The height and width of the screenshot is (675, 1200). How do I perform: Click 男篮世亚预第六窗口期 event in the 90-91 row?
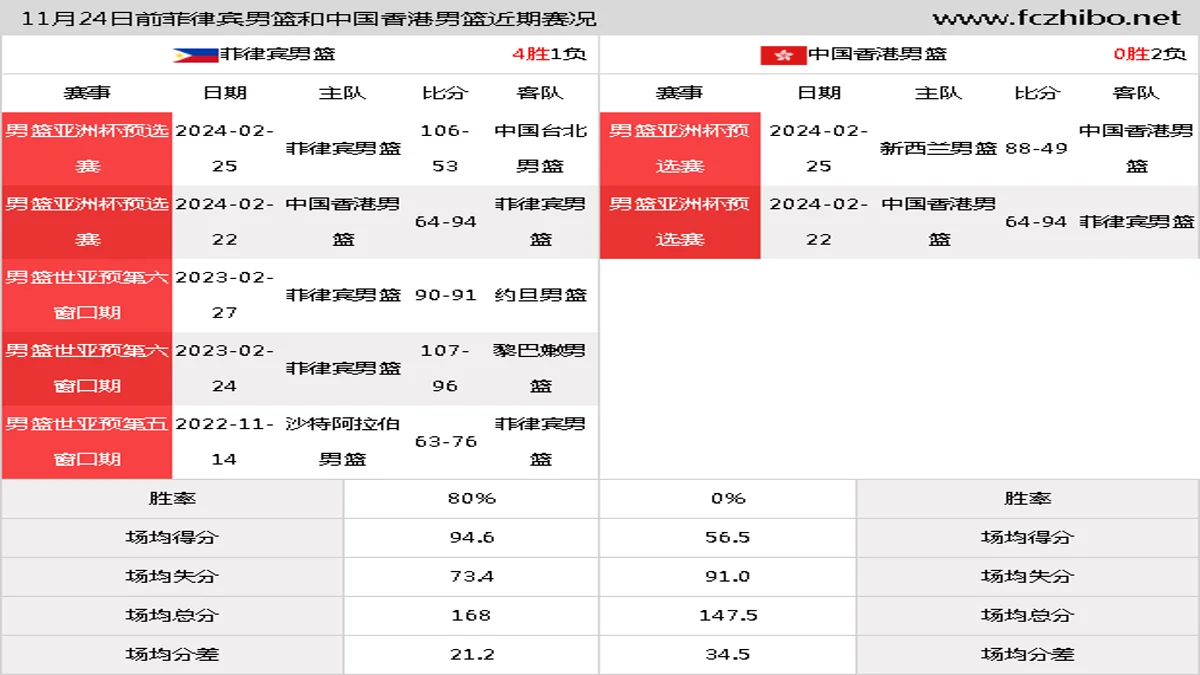click(87, 295)
